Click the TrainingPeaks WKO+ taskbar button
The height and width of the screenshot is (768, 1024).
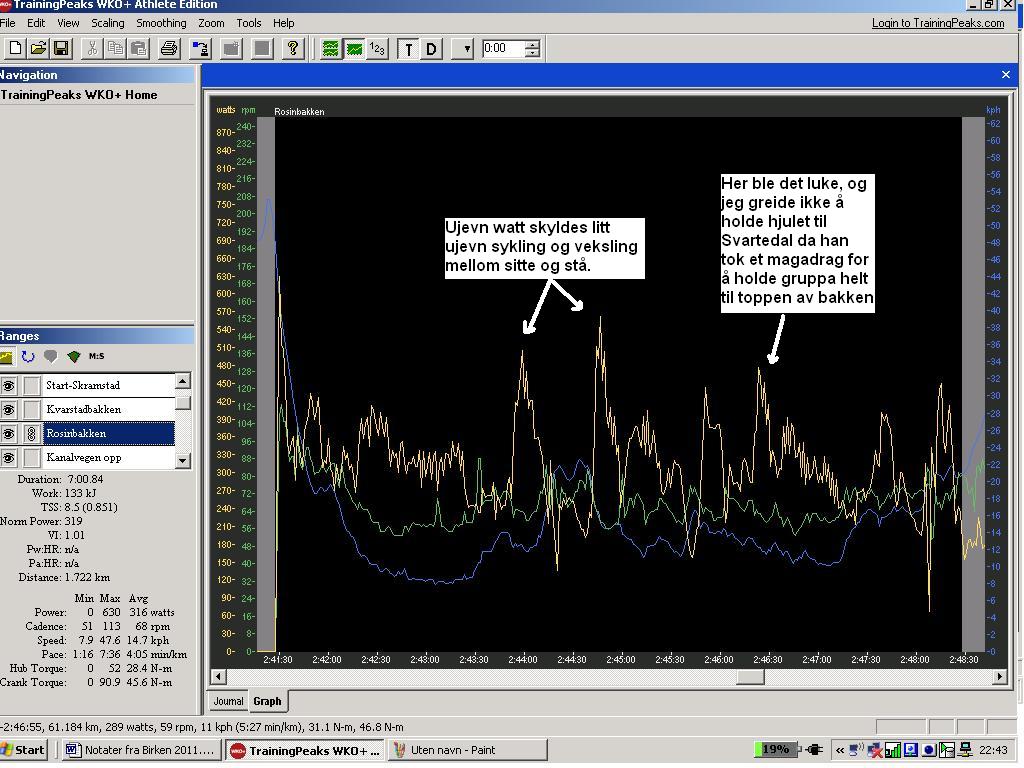[x=305, y=750]
